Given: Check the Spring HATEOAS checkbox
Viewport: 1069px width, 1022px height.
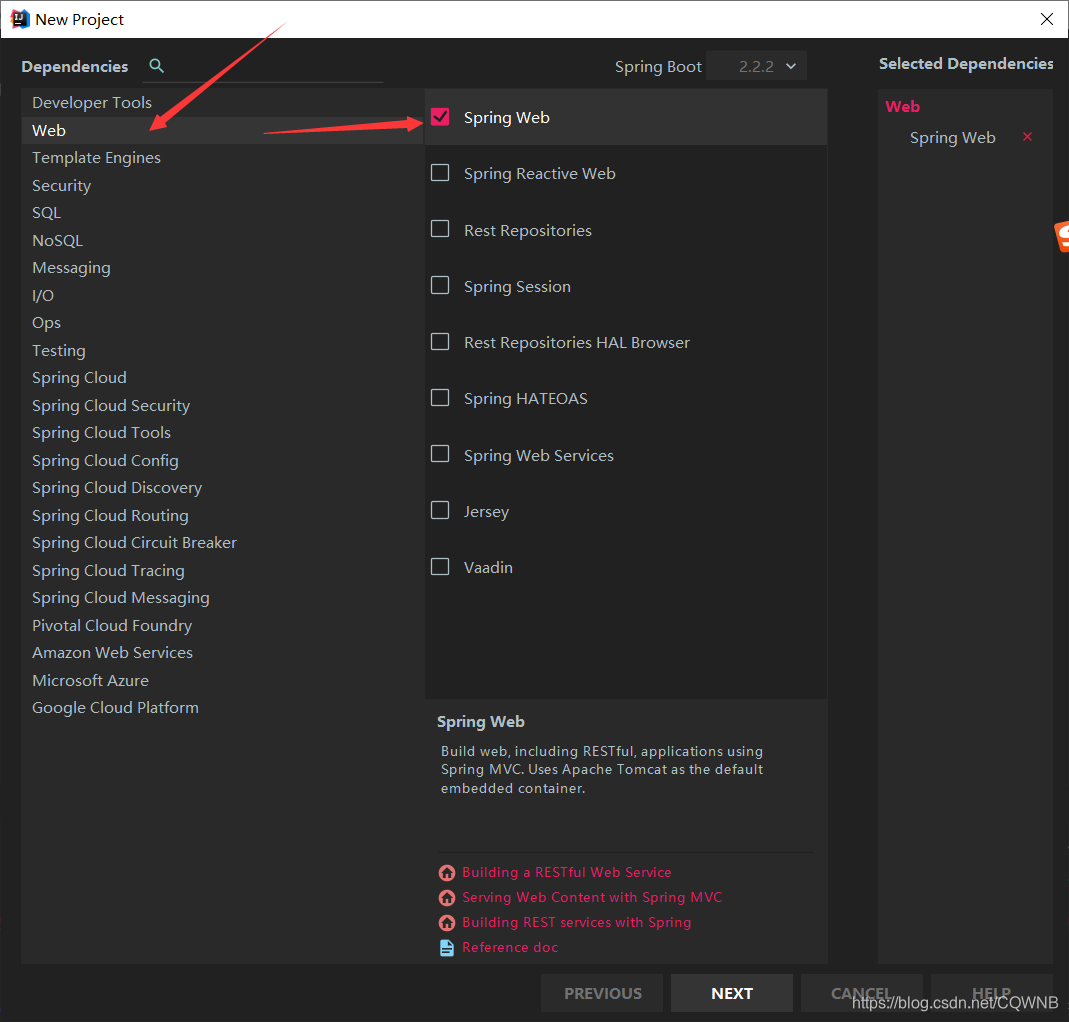Looking at the screenshot, I should (440, 397).
